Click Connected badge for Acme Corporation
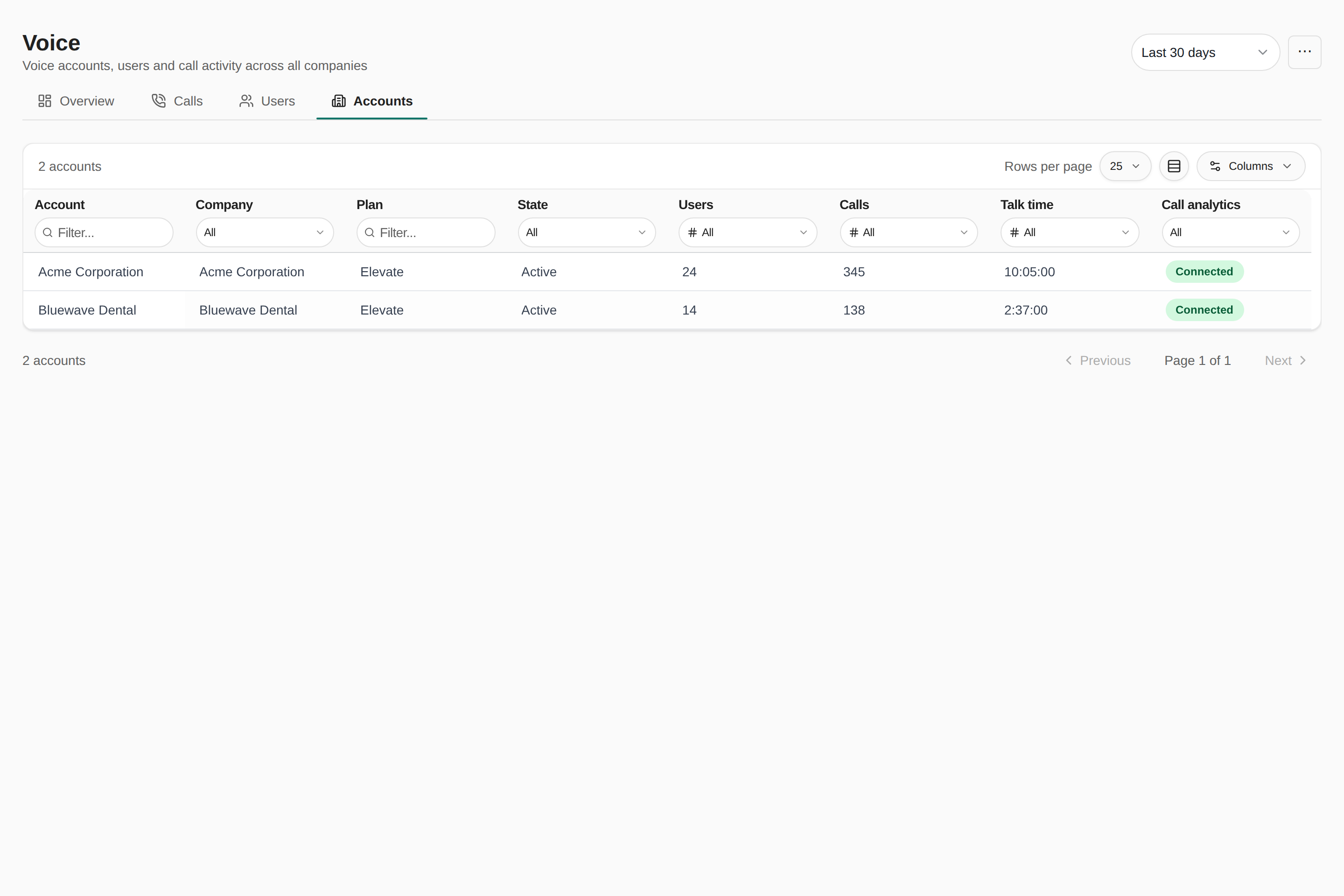Viewport: 1344px width, 896px height. [1204, 272]
